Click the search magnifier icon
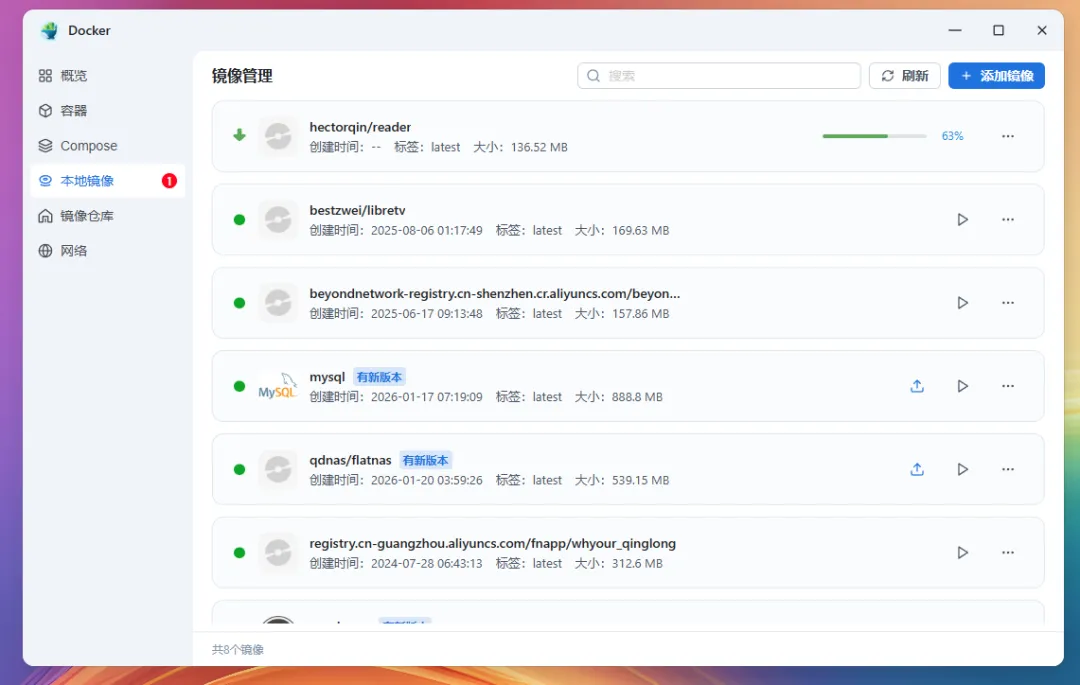The height and width of the screenshot is (685, 1080). 593,76
